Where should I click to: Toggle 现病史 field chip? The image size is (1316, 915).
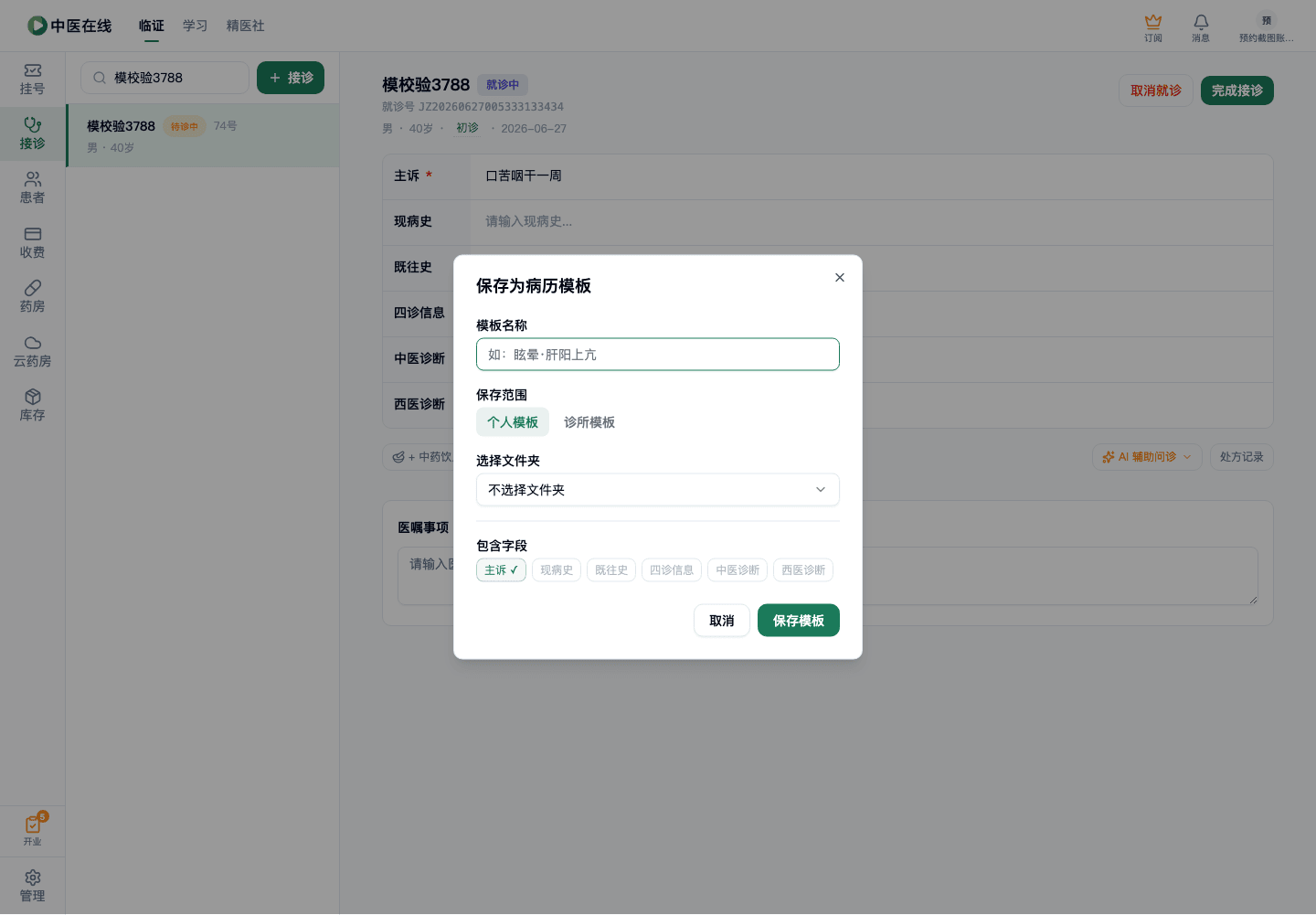click(557, 570)
